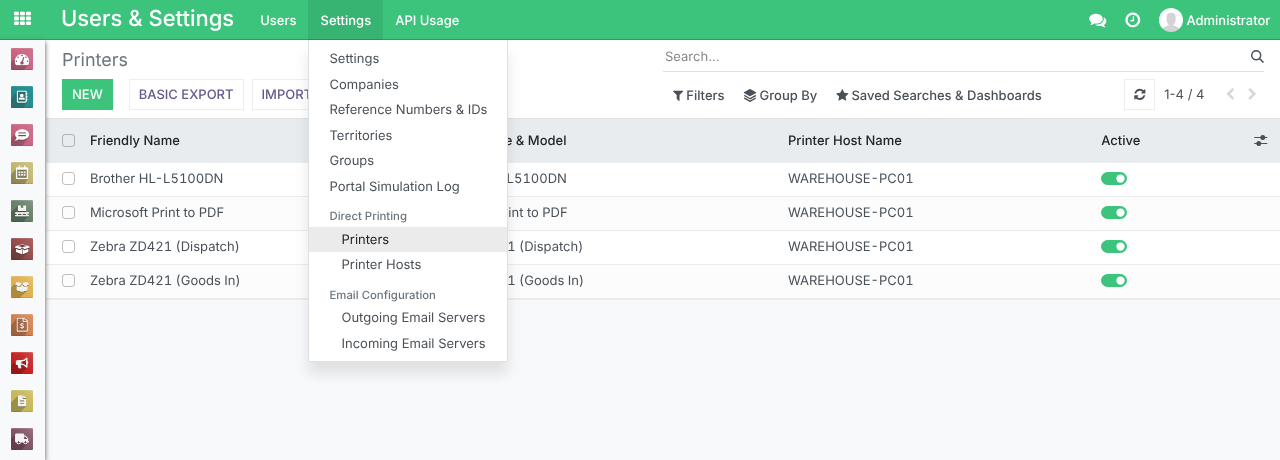Open the Filters dropdown

[698, 96]
